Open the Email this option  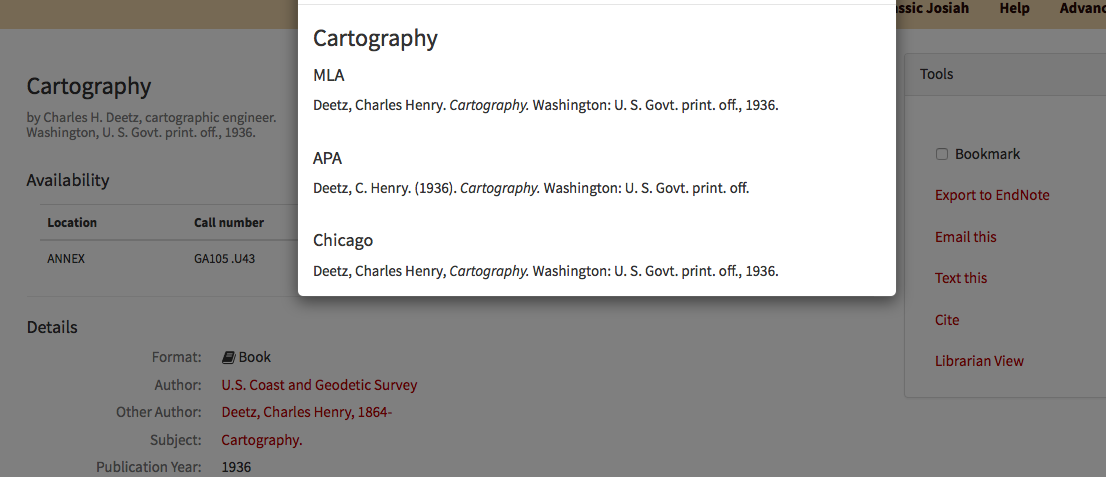965,237
